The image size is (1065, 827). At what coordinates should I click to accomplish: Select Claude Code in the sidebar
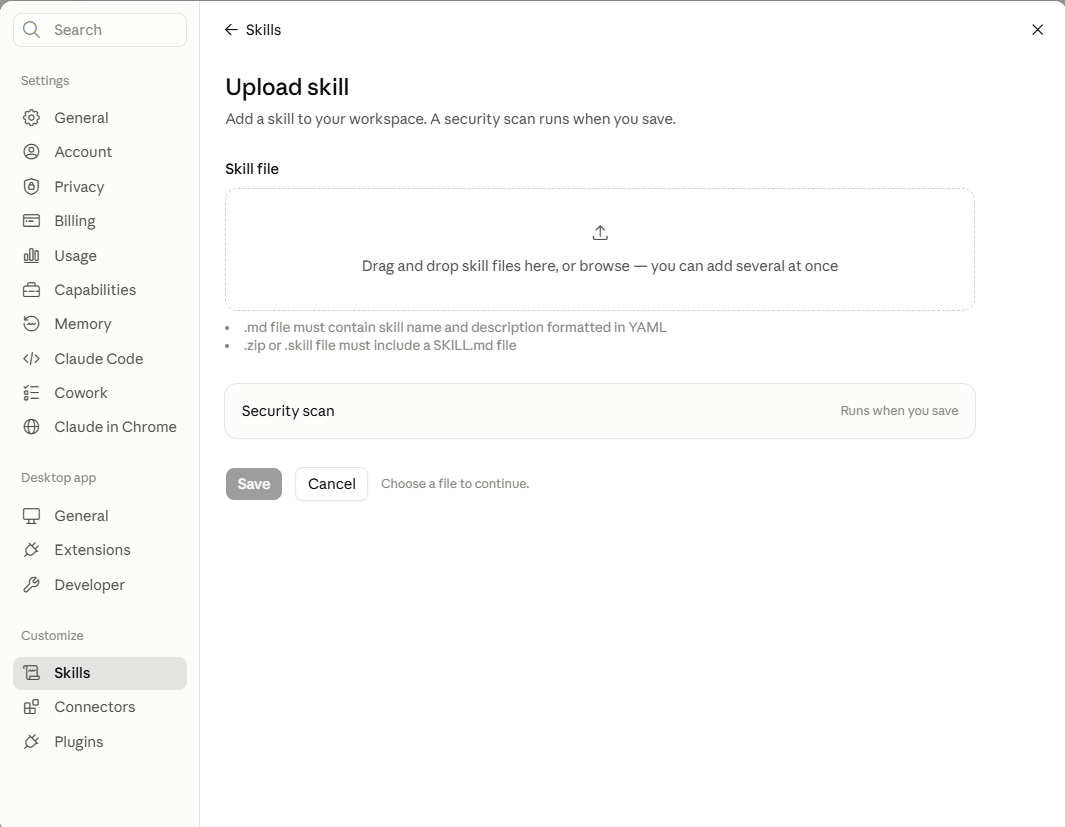100,359
